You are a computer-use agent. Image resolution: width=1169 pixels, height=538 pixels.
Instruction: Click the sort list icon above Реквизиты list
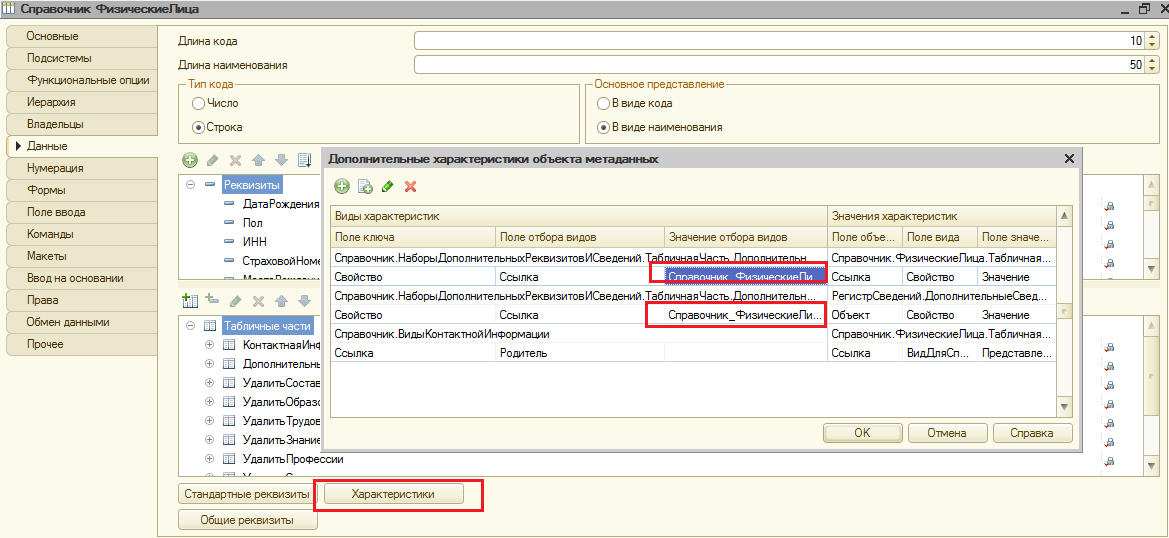(304, 159)
